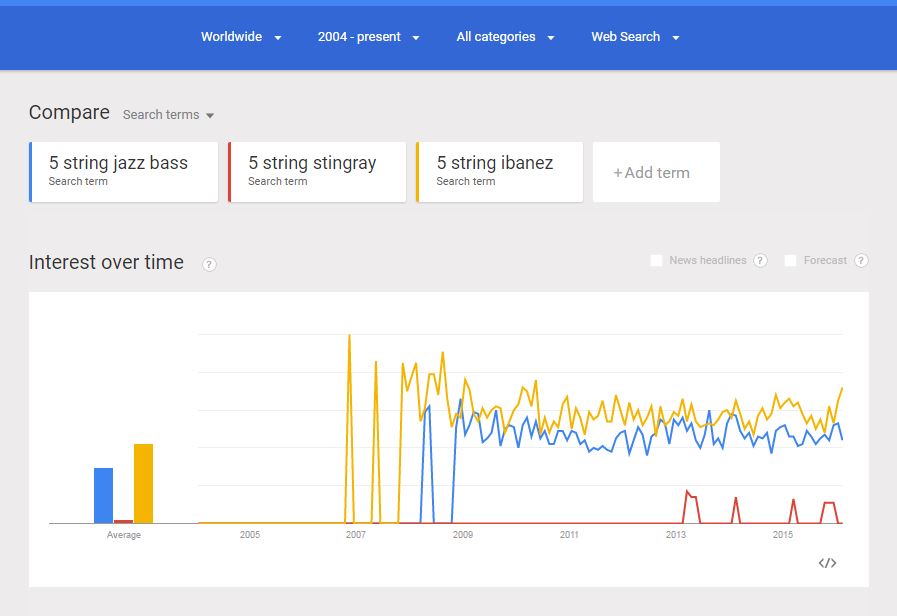Click help icon beside Interest over time
This screenshot has height=616, width=897.
pos(209,264)
